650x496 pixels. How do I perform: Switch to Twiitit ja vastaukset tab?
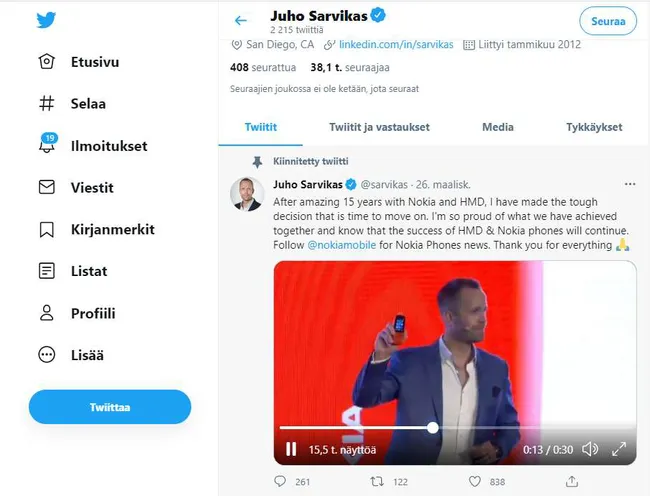379,127
